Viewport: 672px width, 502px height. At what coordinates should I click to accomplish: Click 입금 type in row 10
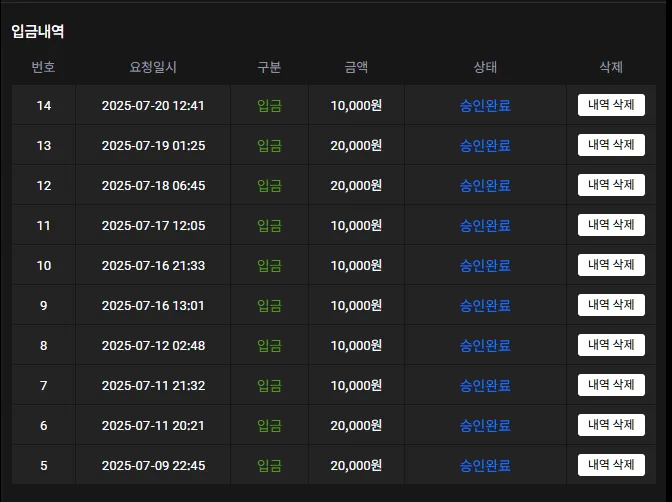(269, 266)
